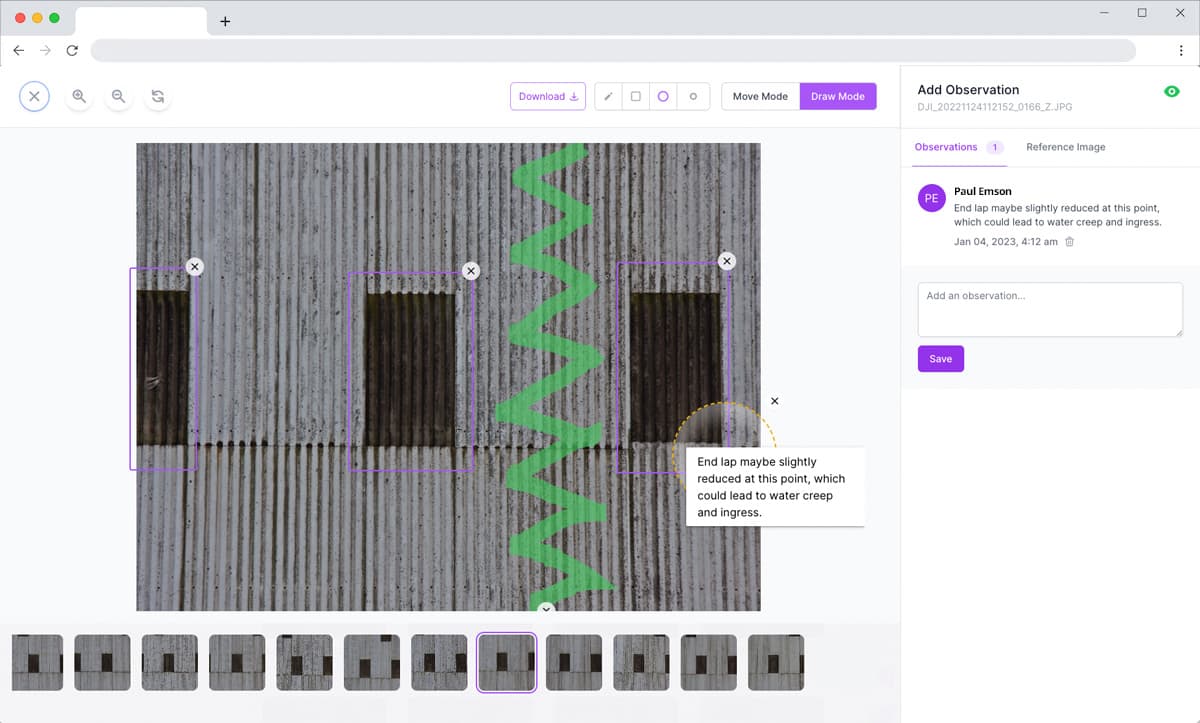Select the pencil freehand drawing tool
1200x723 pixels.
(608, 97)
